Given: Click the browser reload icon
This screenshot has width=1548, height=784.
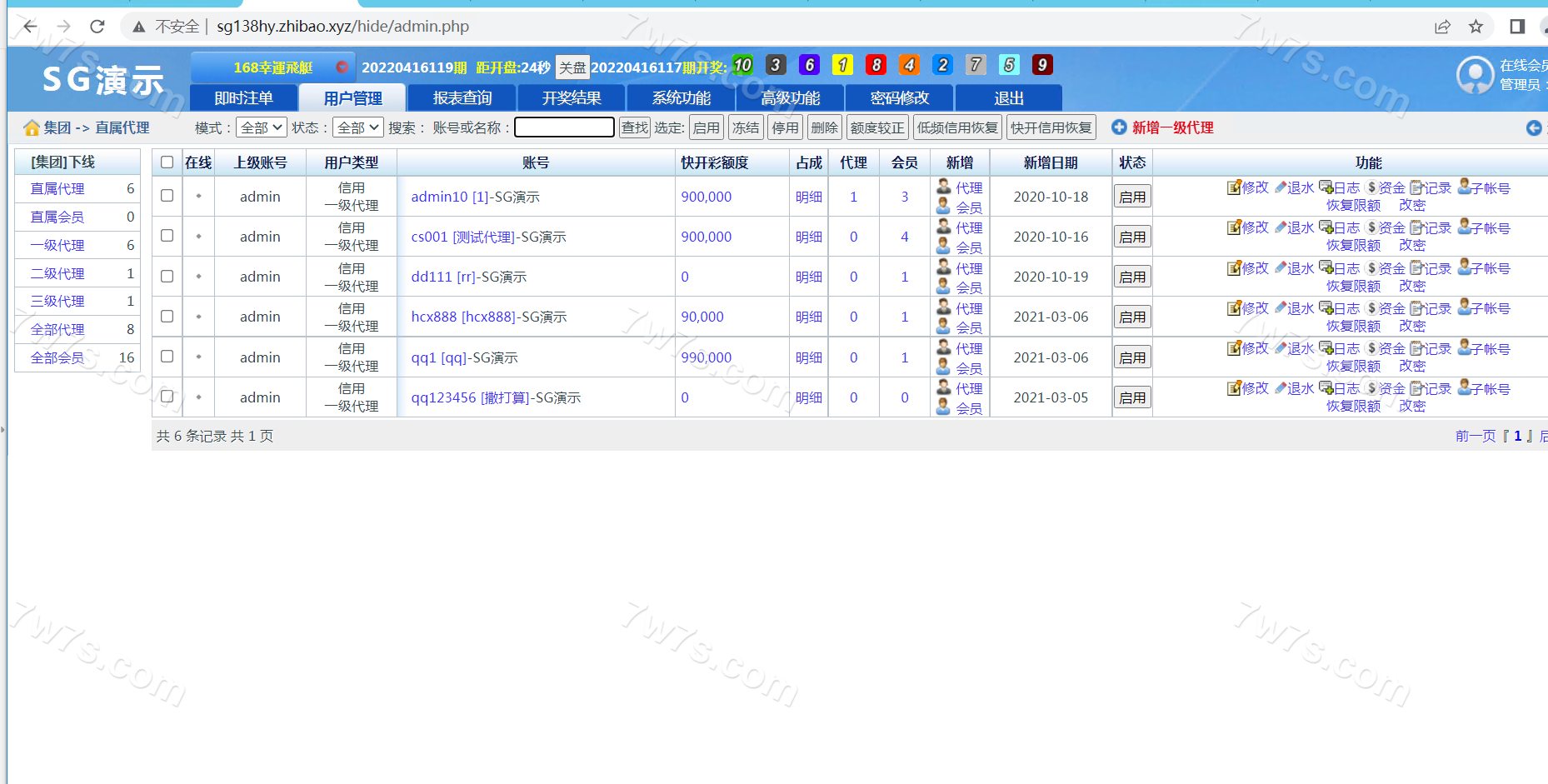Looking at the screenshot, I should [97, 27].
